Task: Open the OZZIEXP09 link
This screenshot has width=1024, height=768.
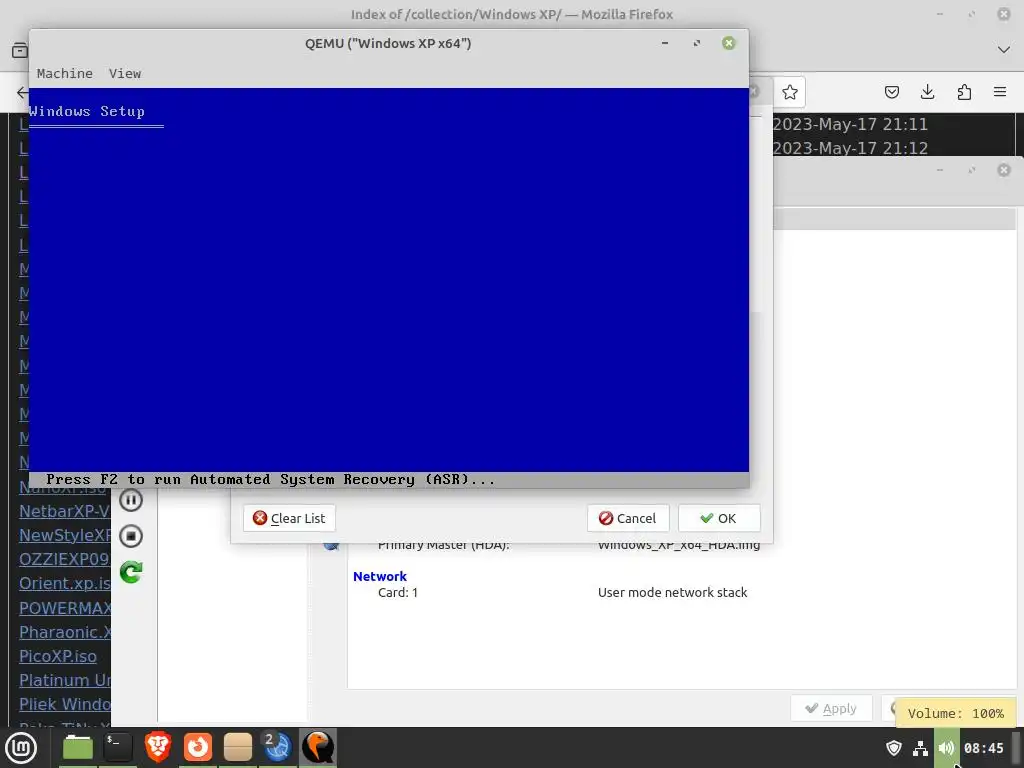Action: (x=64, y=559)
